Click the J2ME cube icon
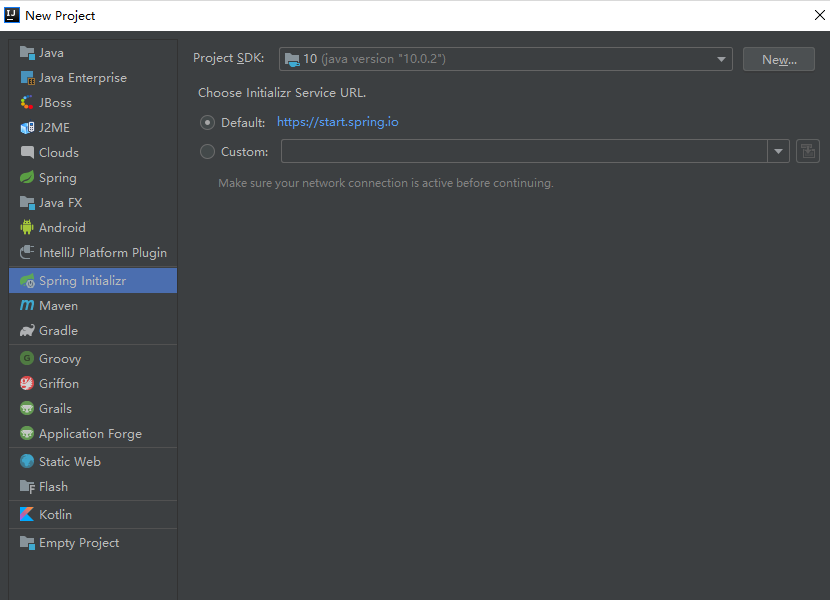Viewport: 830px width, 600px height. coord(27,128)
